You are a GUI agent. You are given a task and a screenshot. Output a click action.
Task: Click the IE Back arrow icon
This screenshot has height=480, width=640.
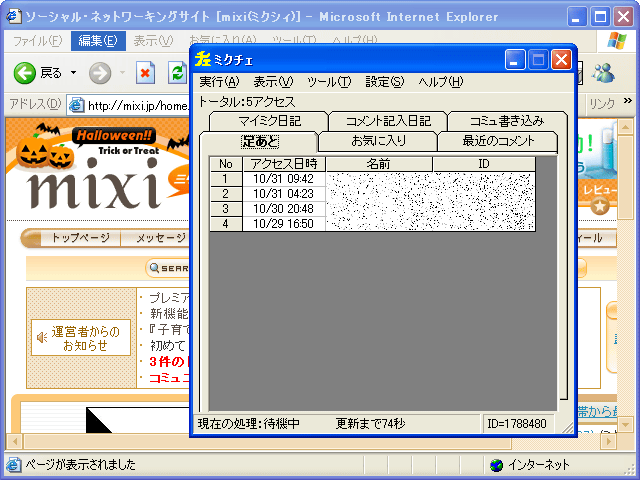tap(24, 73)
